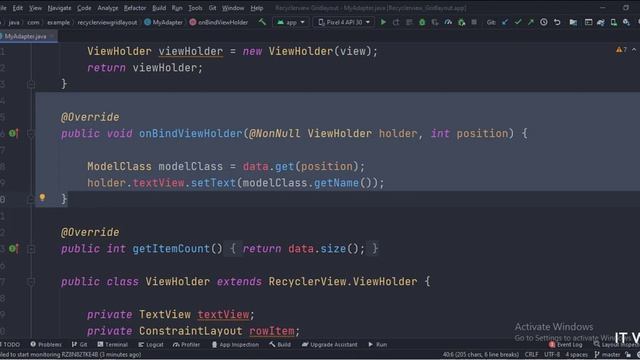The width and height of the screenshot is (640, 360).
Task: Open the Profile app gauge icon
Action: 448,22
